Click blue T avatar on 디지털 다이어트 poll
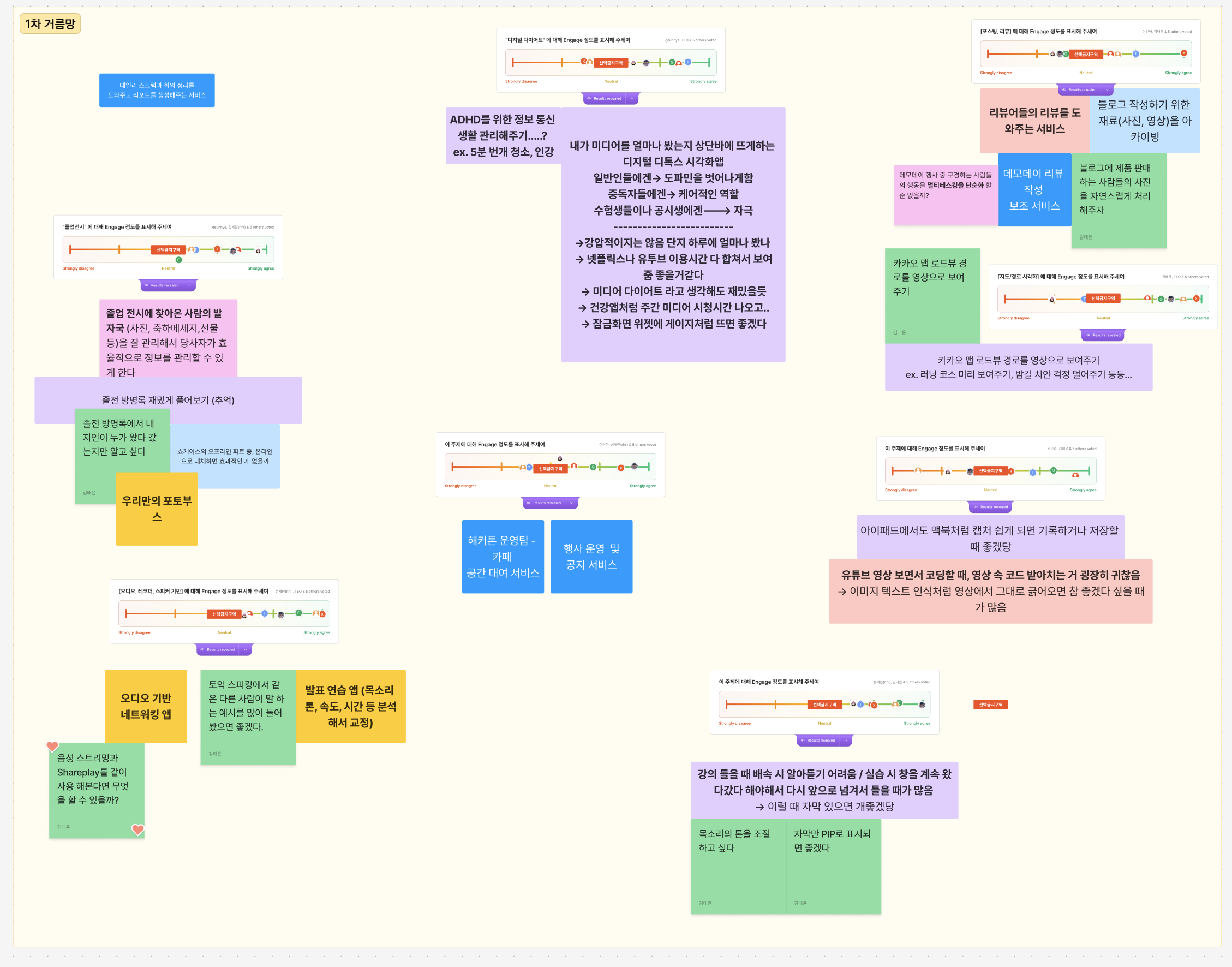Image resolution: width=1232 pixels, height=967 pixels. pos(687,62)
